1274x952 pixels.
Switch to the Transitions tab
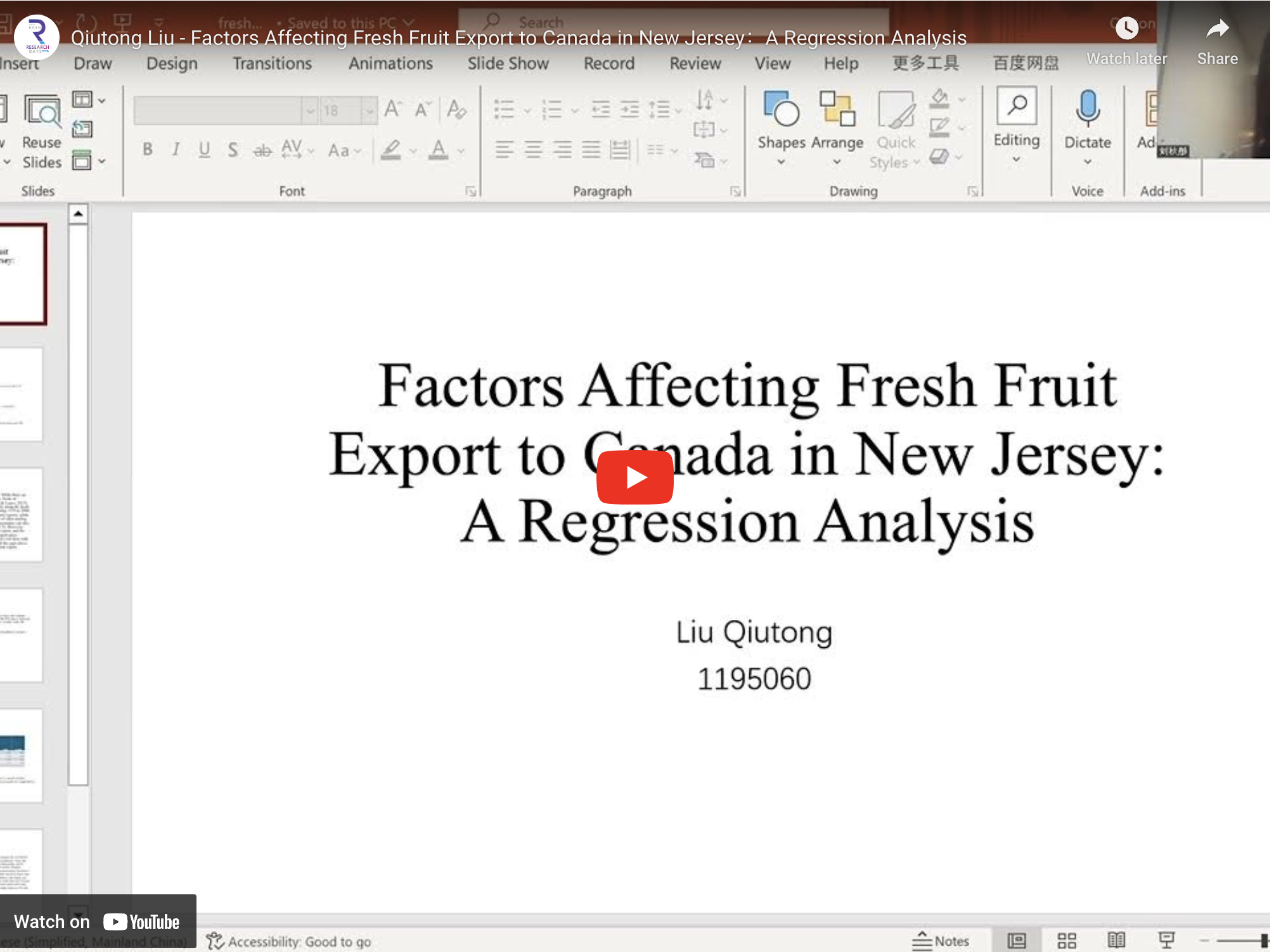coord(272,63)
